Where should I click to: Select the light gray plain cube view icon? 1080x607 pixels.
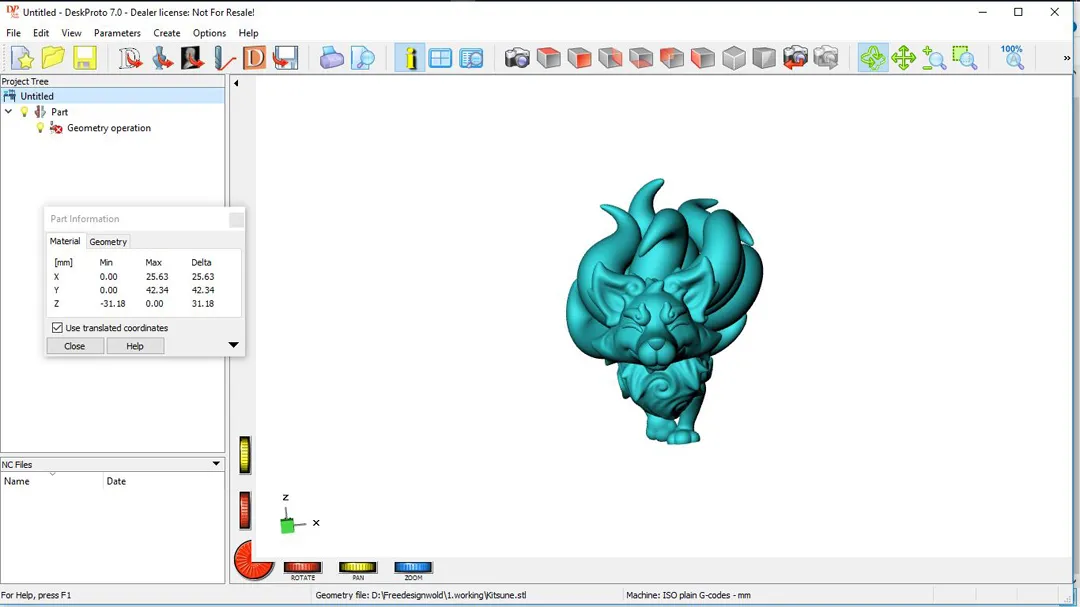734,58
